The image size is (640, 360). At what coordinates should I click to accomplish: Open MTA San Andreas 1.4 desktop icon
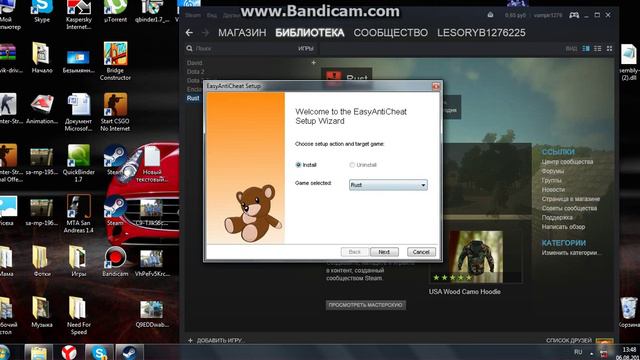click(x=78, y=214)
